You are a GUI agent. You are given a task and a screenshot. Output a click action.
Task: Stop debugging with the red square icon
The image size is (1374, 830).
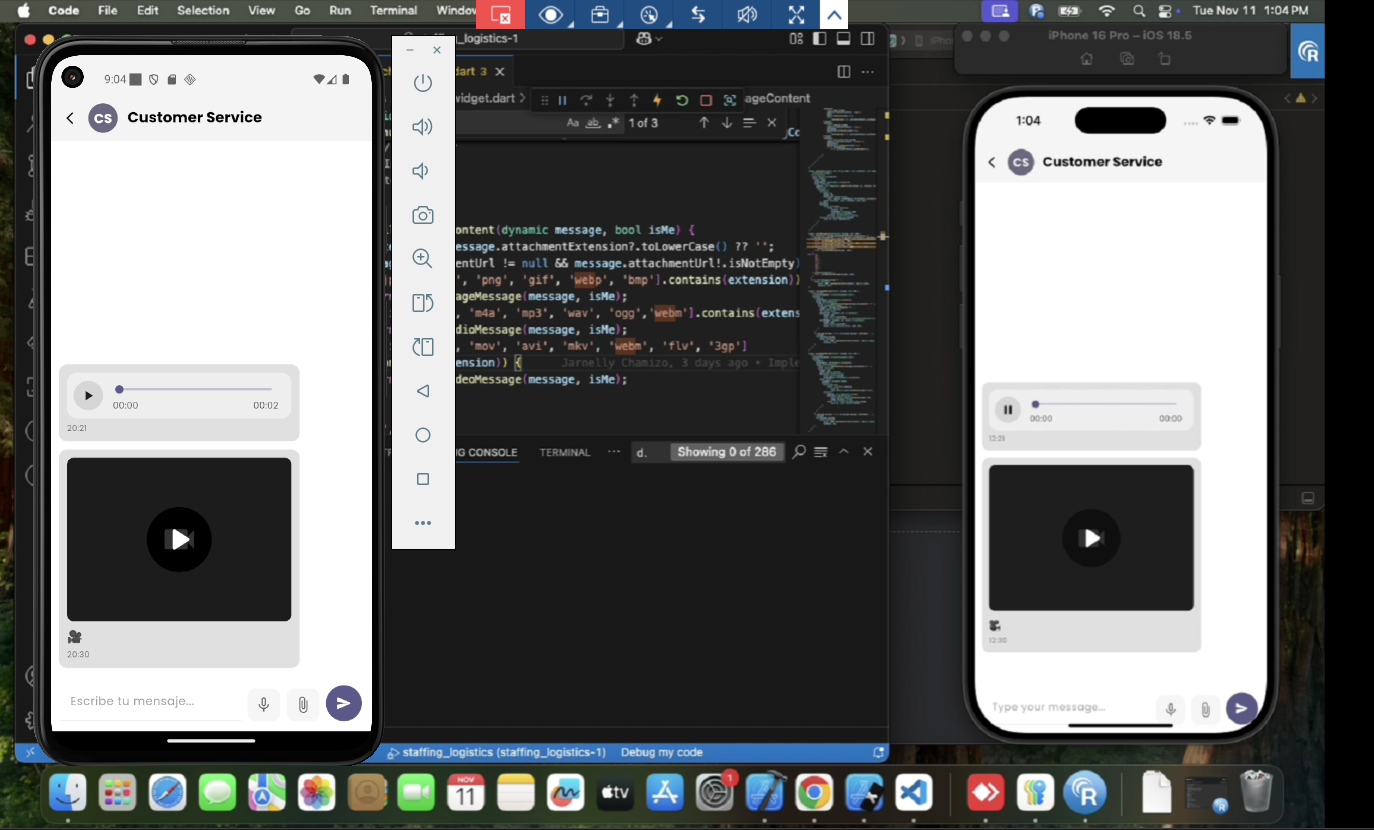click(706, 100)
